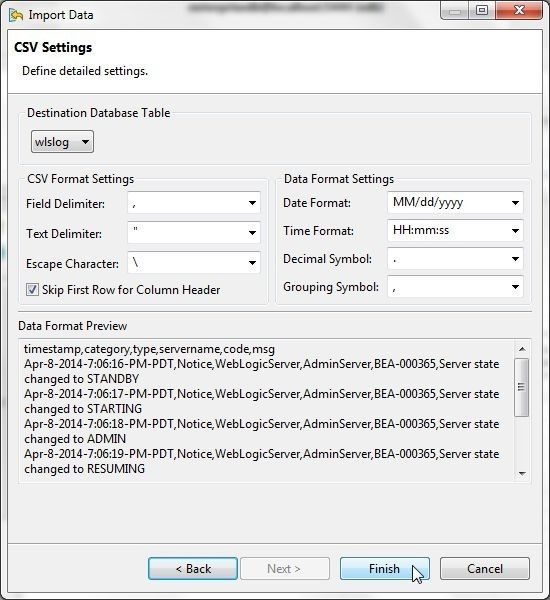Click the Finish button
This screenshot has height=600, width=550.
[x=385, y=569]
